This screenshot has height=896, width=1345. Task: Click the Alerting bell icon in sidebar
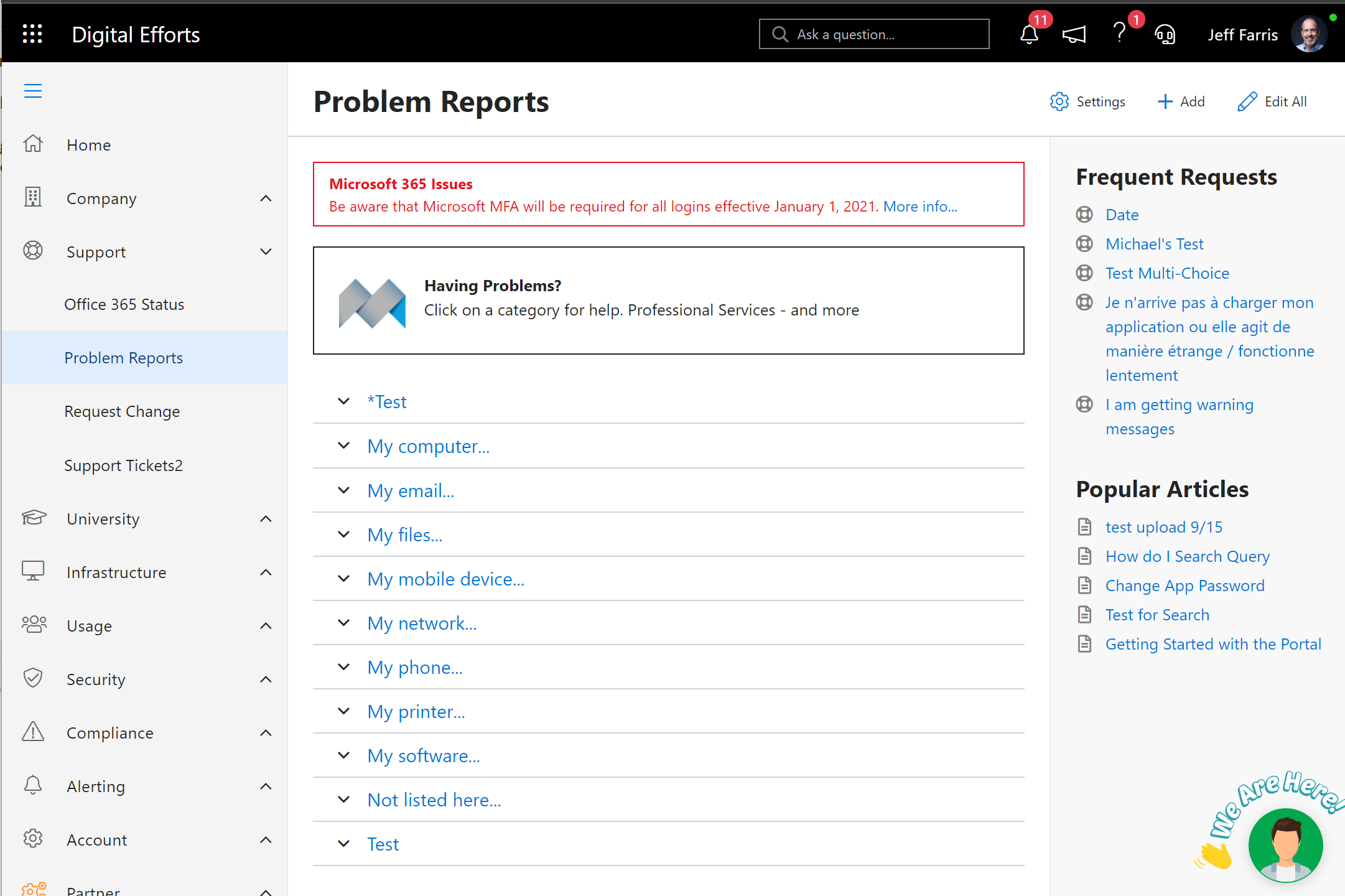(33, 785)
